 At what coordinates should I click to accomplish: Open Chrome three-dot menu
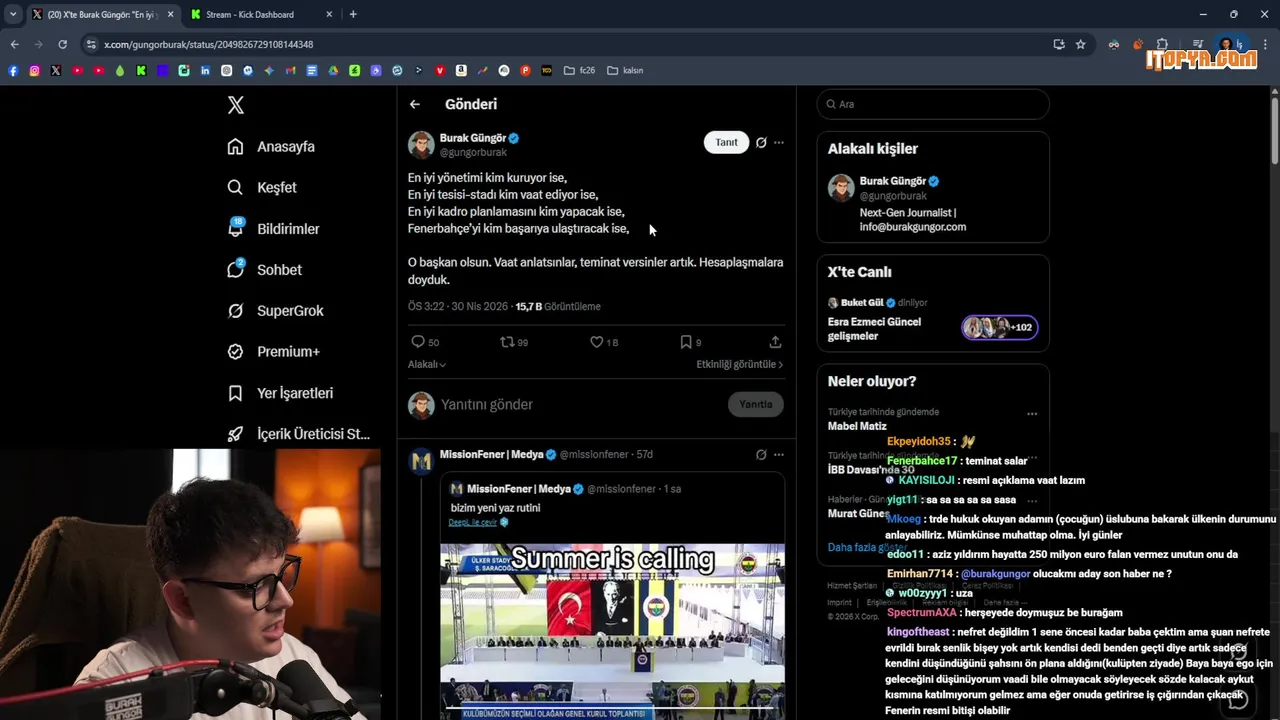(x=1266, y=44)
